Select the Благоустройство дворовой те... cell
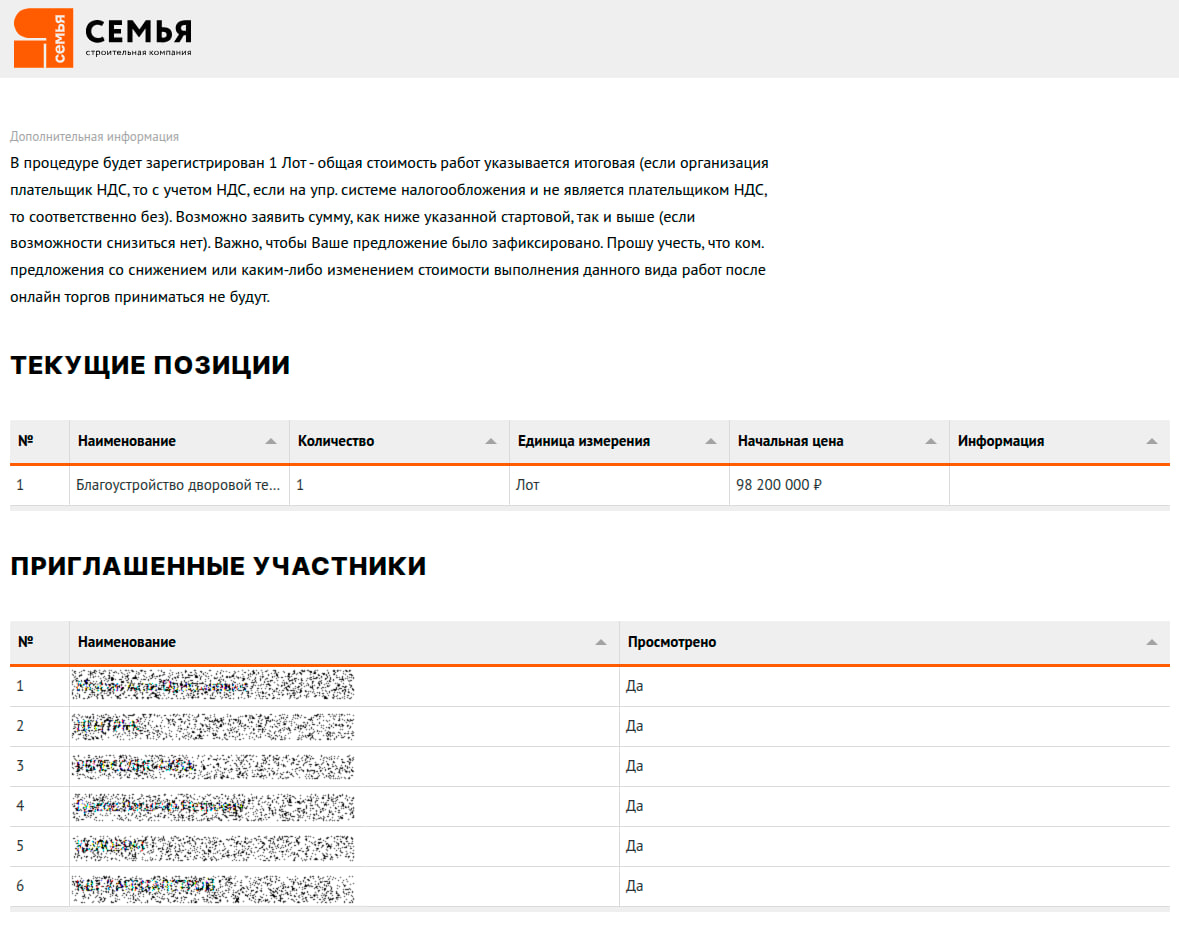Screen dimensions: 1179x927 tap(179, 485)
